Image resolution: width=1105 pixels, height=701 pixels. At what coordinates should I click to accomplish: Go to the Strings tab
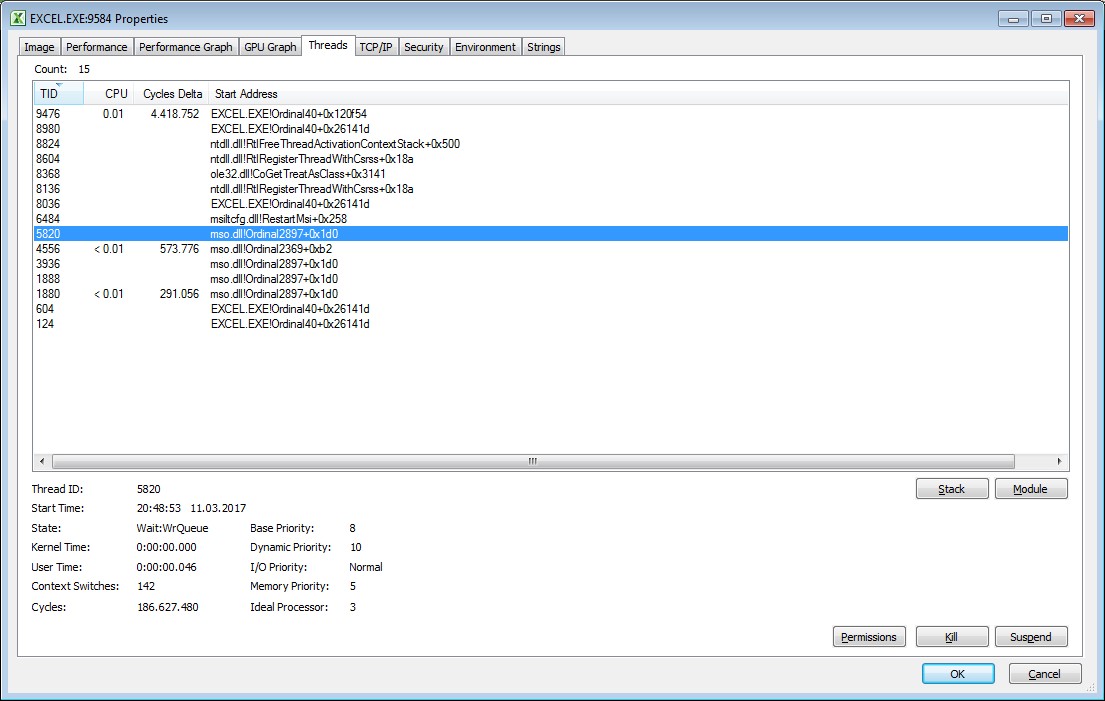(543, 46)
